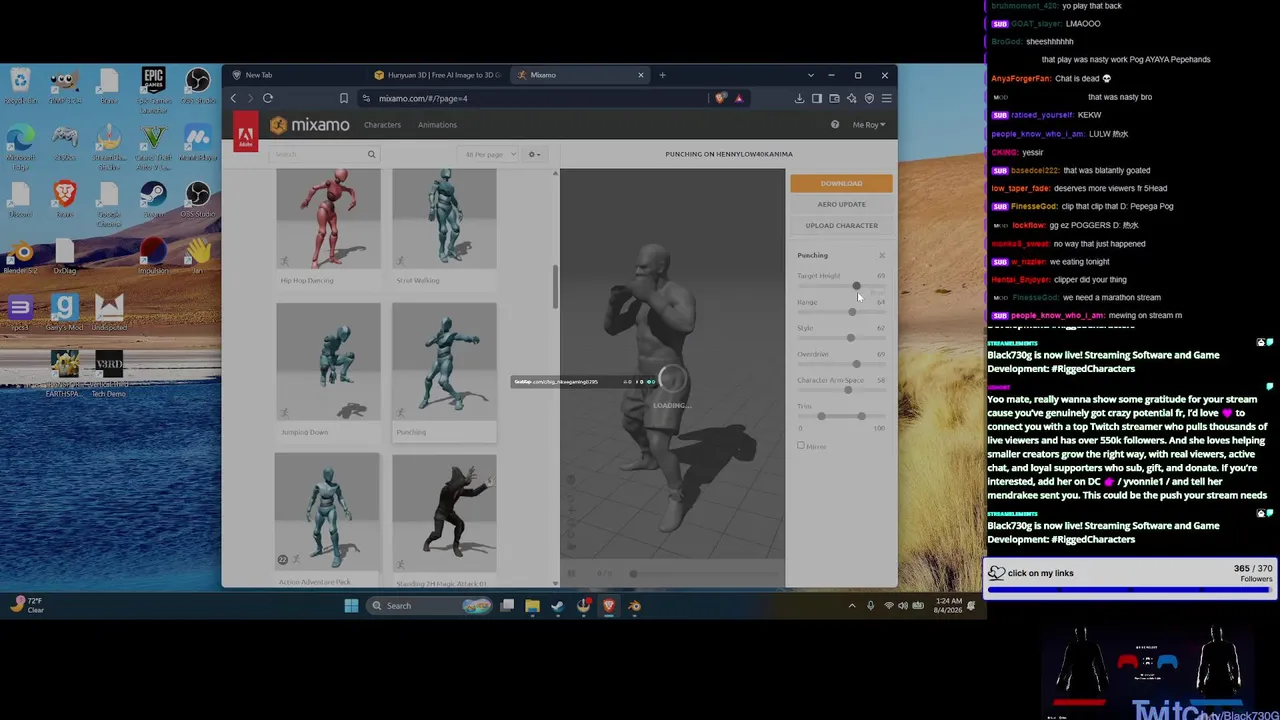Select the Jumping Down animation thumbnail
1280x720 pixels.
[x=328, y=362]
